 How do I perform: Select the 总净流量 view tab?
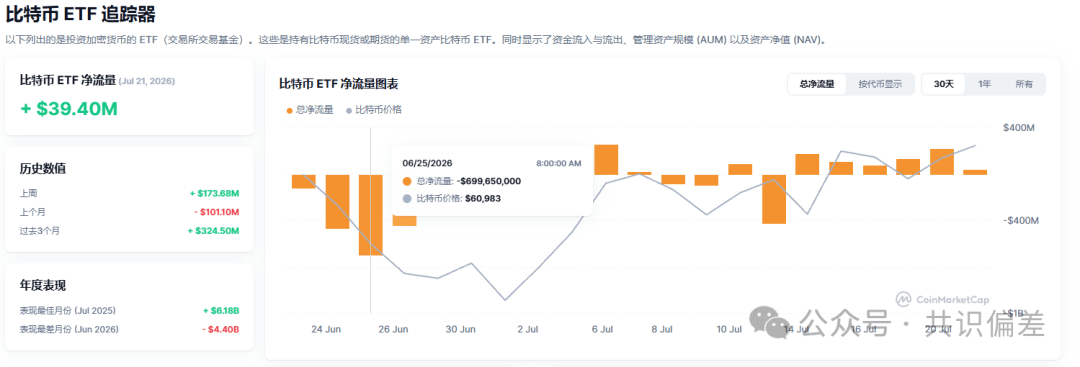(817, 84)
